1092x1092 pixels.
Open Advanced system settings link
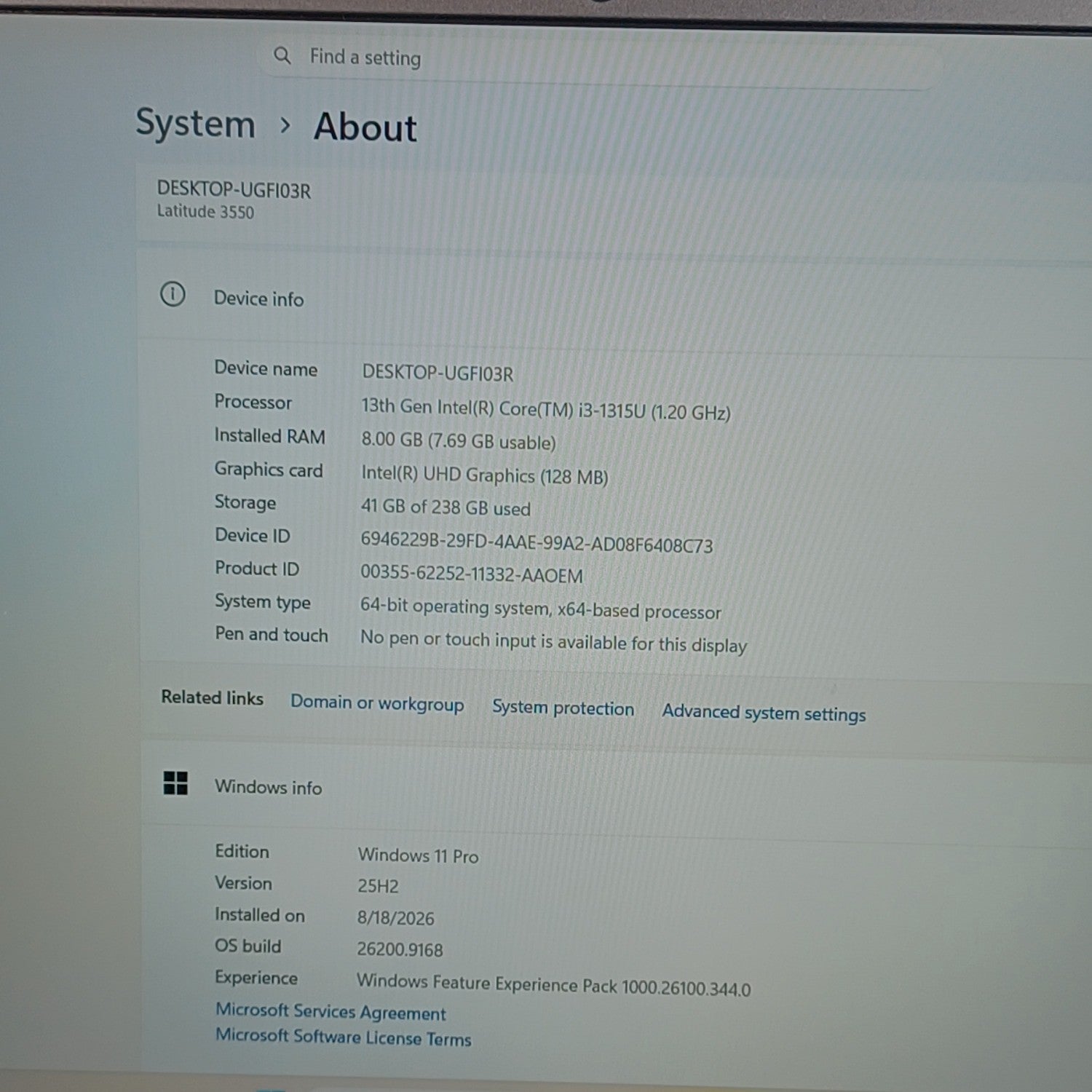[x=764, y=713]
